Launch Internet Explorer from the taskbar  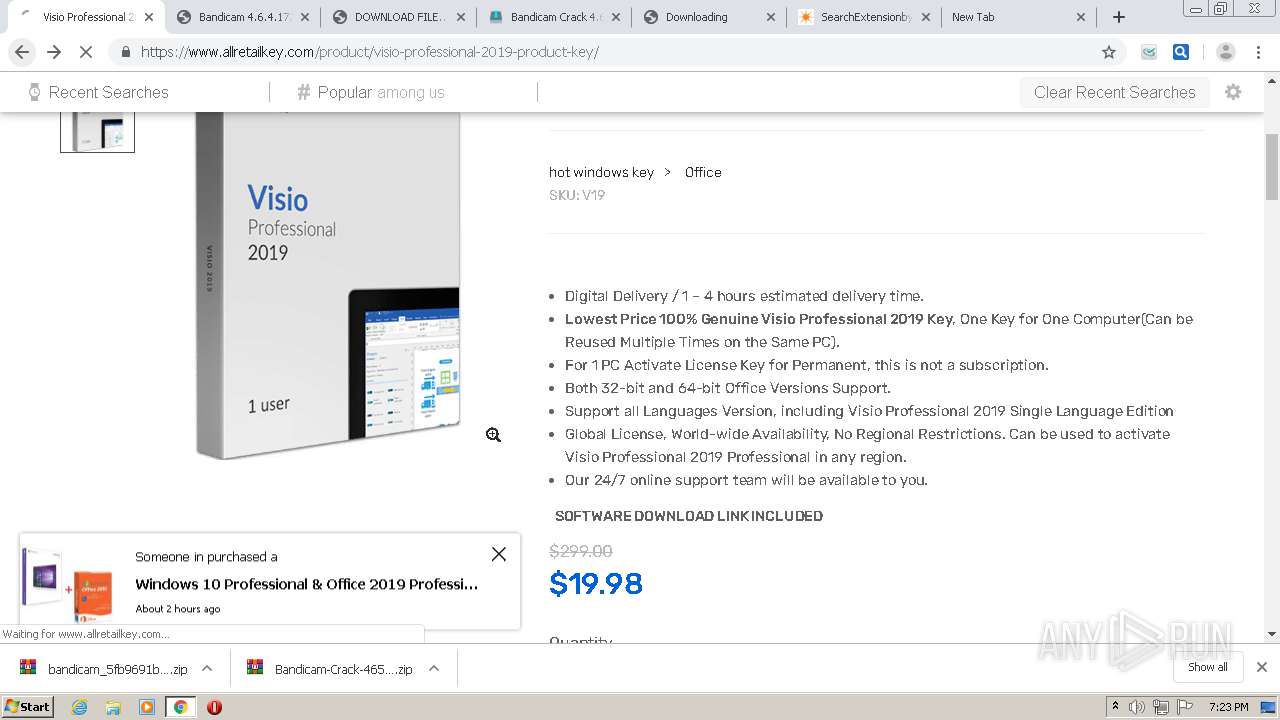tap(79, 707)
